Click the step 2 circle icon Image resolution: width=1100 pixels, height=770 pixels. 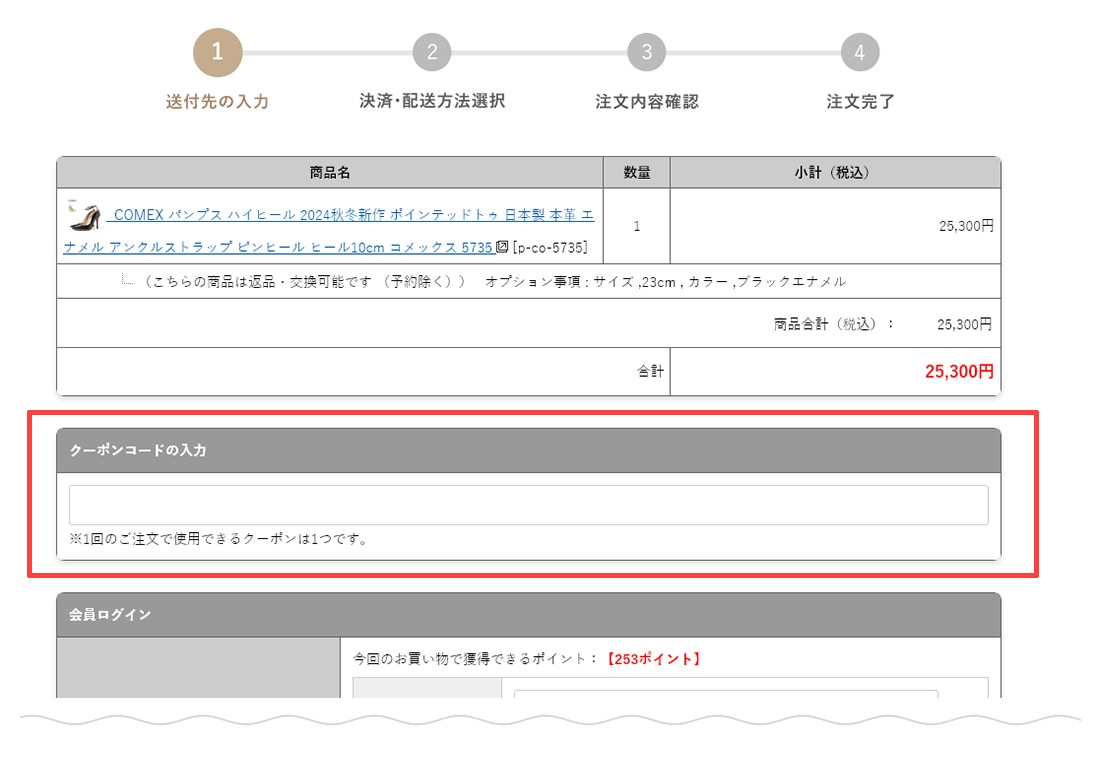pyautogui.click(x=432, y=52)
